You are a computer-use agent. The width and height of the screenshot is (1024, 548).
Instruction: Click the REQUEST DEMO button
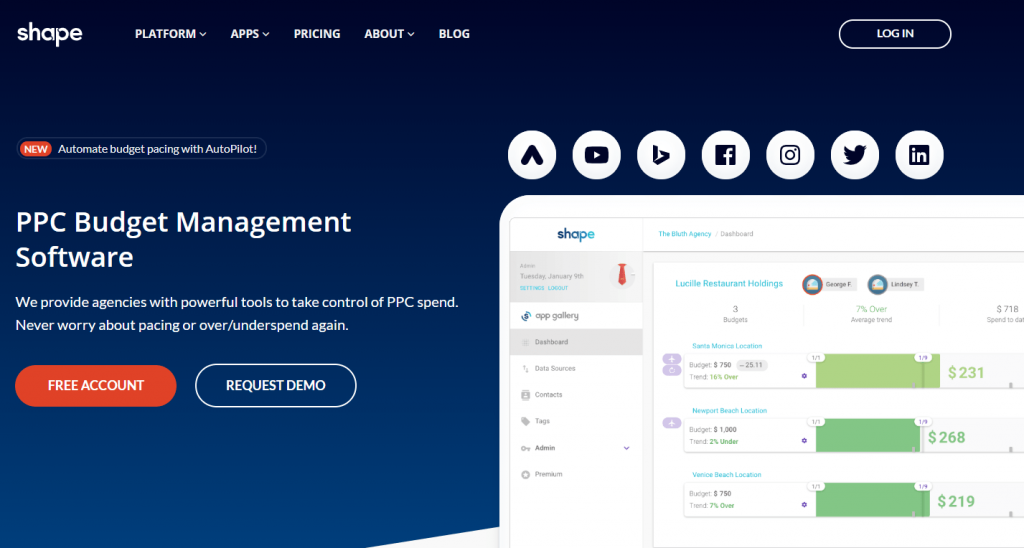tap(276, 385)
